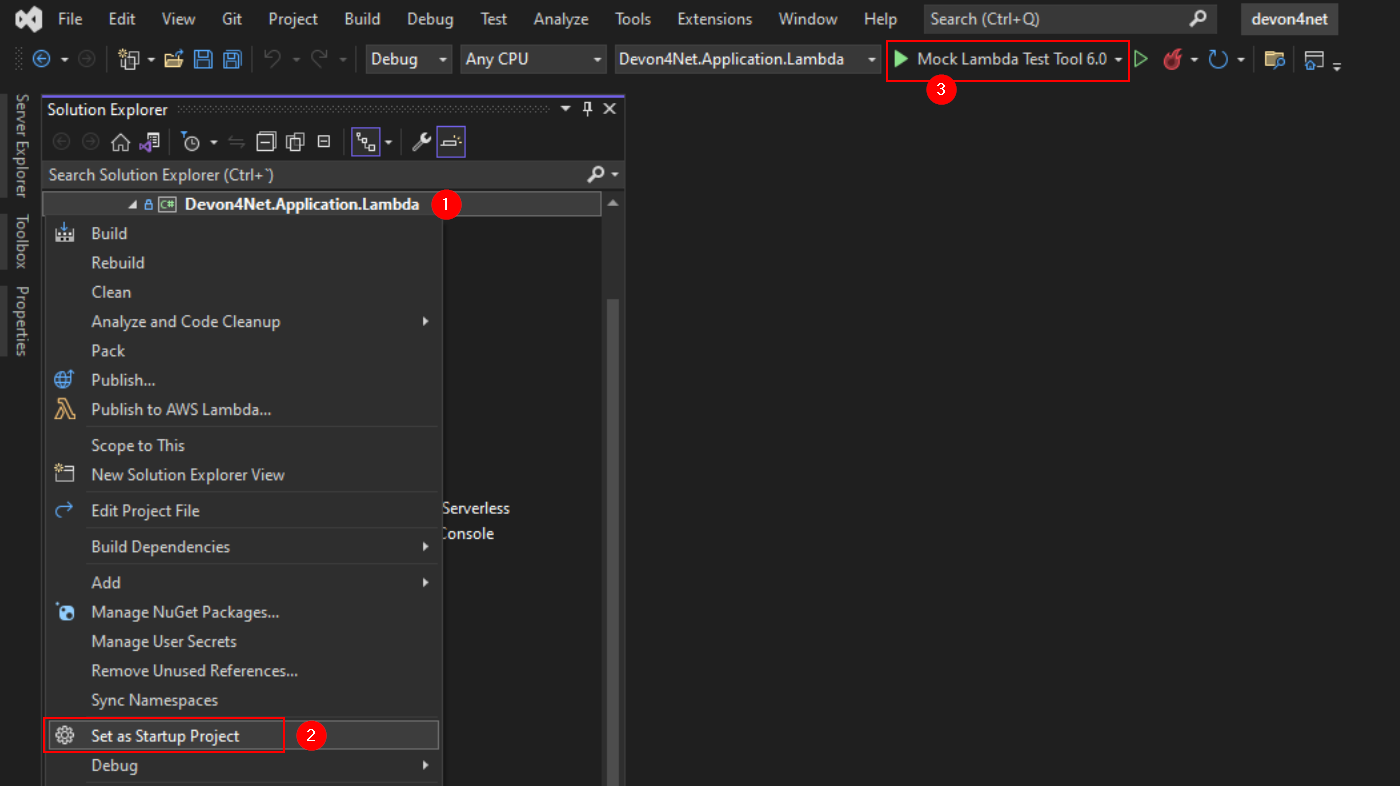
Task: Open the Git menu
Action: coord(231,18)
